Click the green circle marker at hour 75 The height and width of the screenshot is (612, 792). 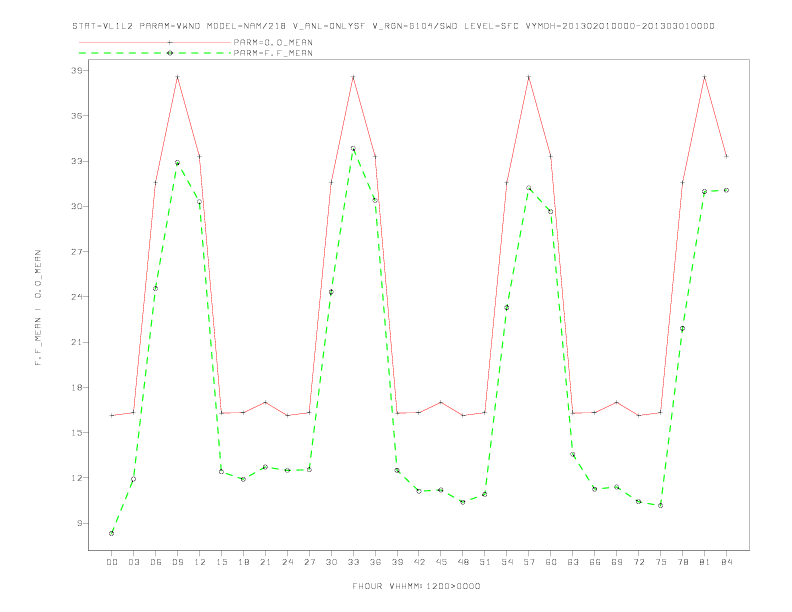coord(661,505)
